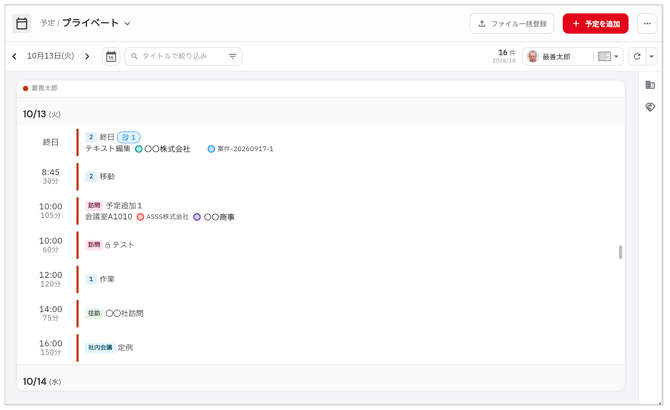Click the ○○商事 purple tag
670x410 pixels.
214,217
